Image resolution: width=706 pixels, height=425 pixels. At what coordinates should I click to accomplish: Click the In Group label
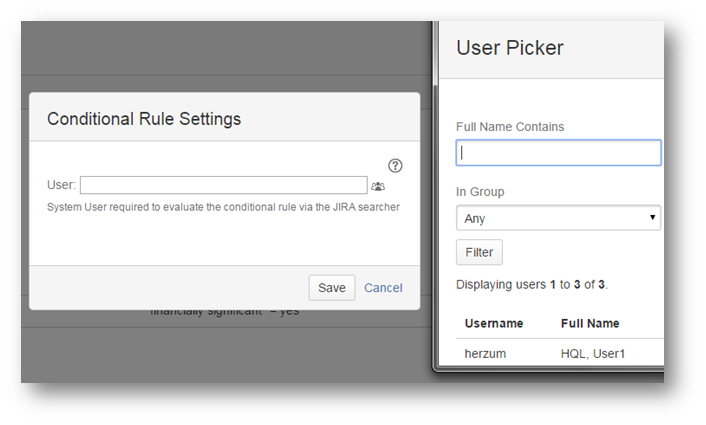[480, 192]
